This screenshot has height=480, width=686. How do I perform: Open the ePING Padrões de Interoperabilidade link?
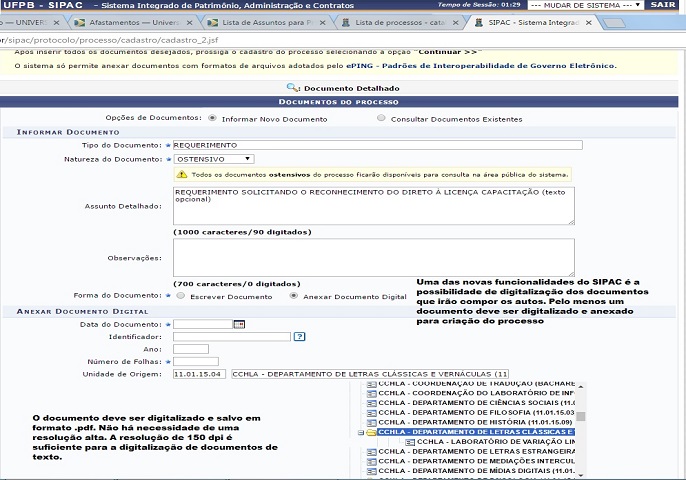[481, 66]
